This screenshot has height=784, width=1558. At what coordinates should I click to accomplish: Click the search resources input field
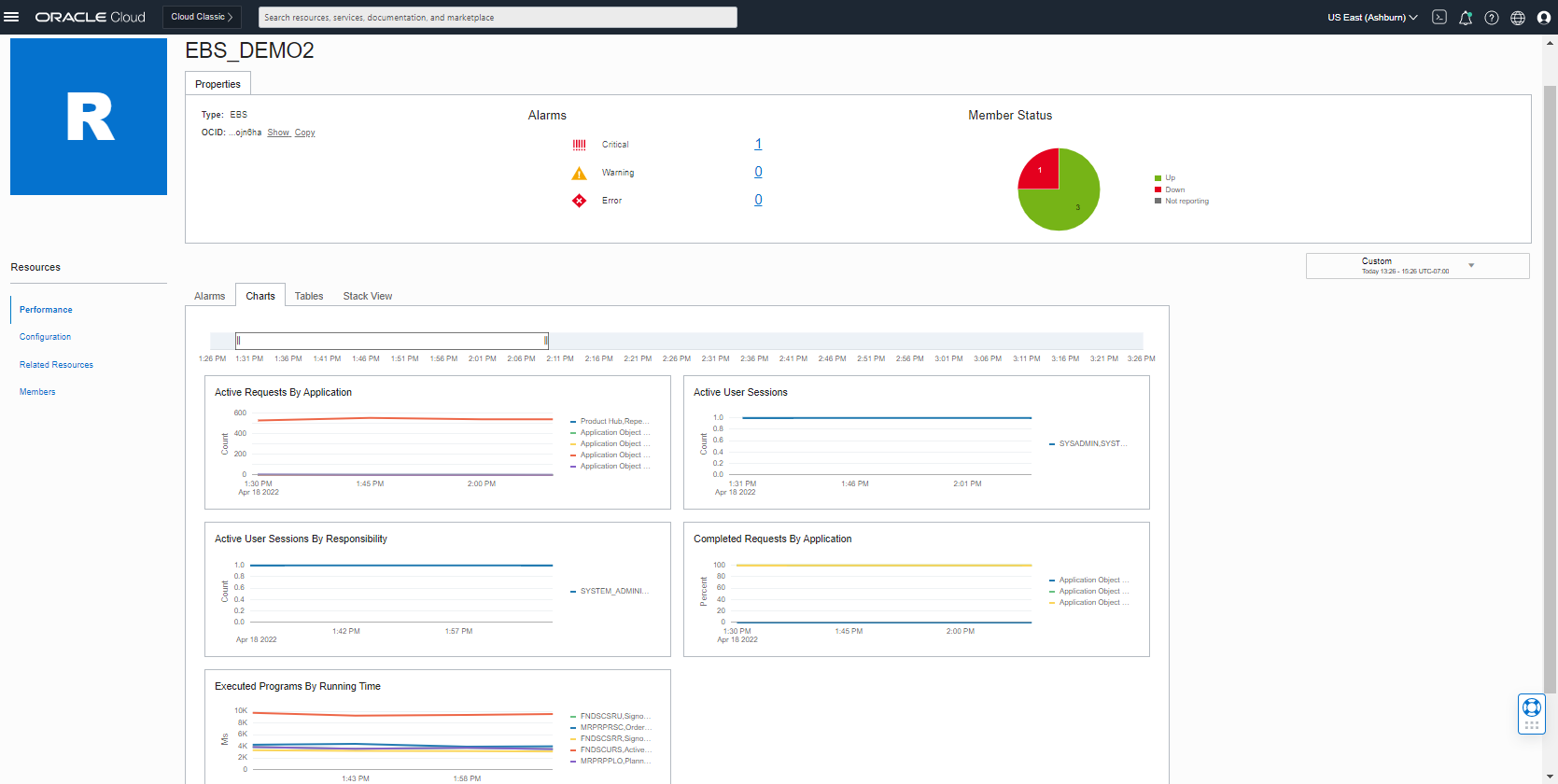click(x=498, y=18)
